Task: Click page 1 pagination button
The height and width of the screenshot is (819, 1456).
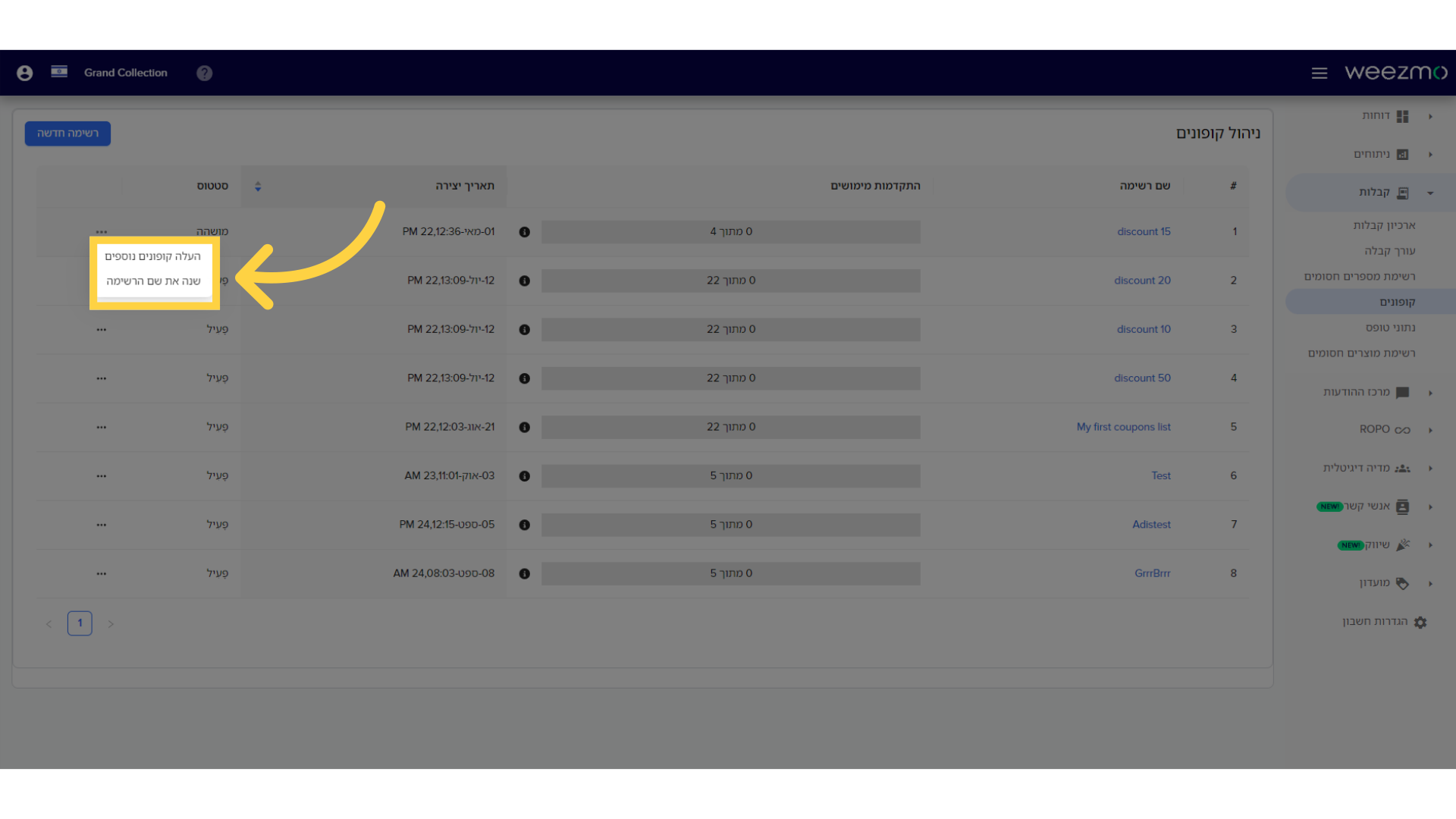Action: click(80, 621)
